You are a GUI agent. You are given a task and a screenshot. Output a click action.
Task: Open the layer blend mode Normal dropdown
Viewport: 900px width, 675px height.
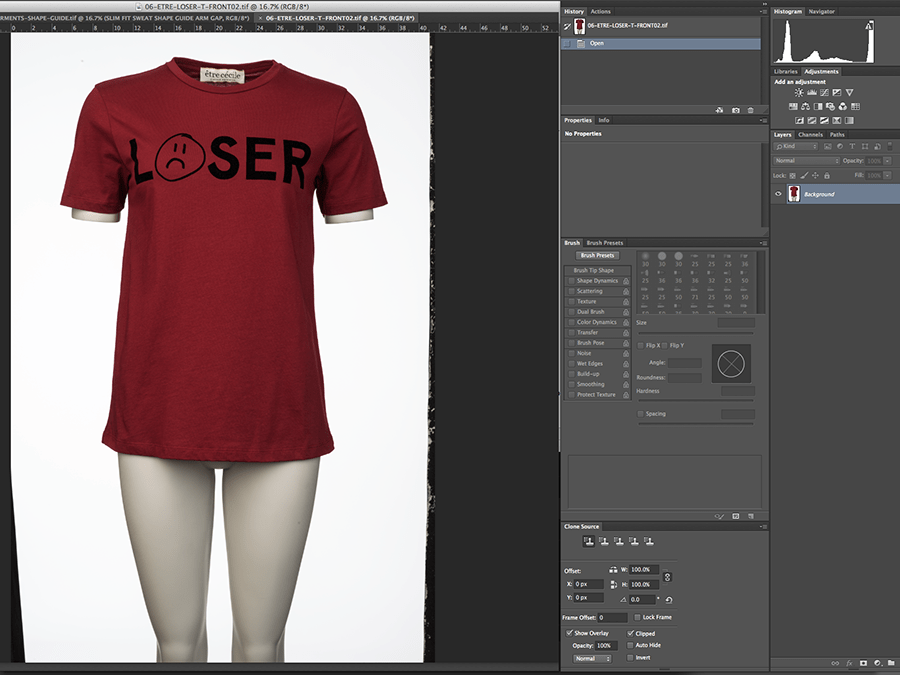click(807, 160)
